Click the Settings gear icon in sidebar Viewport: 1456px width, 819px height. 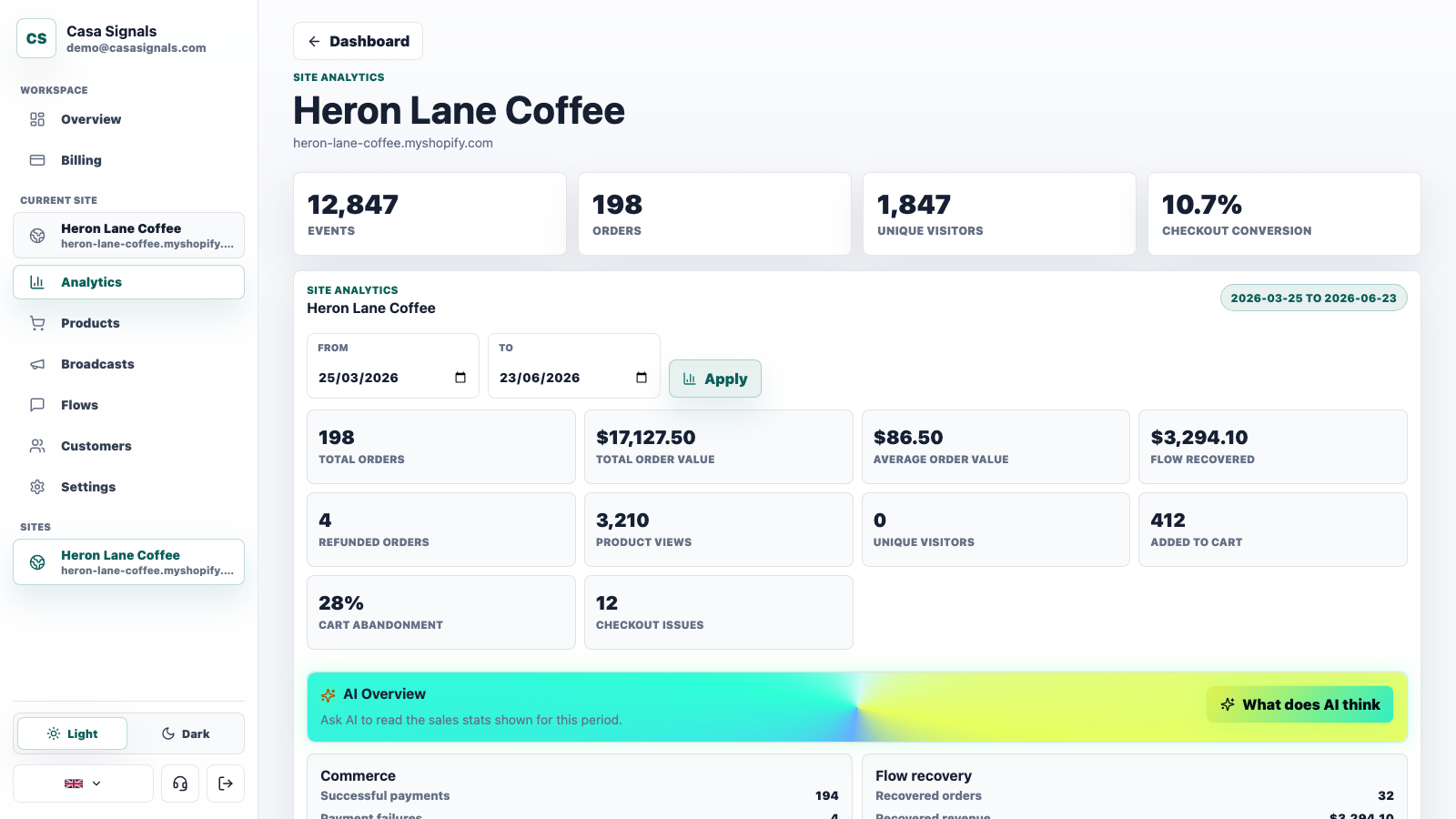(x=37, y=487)
